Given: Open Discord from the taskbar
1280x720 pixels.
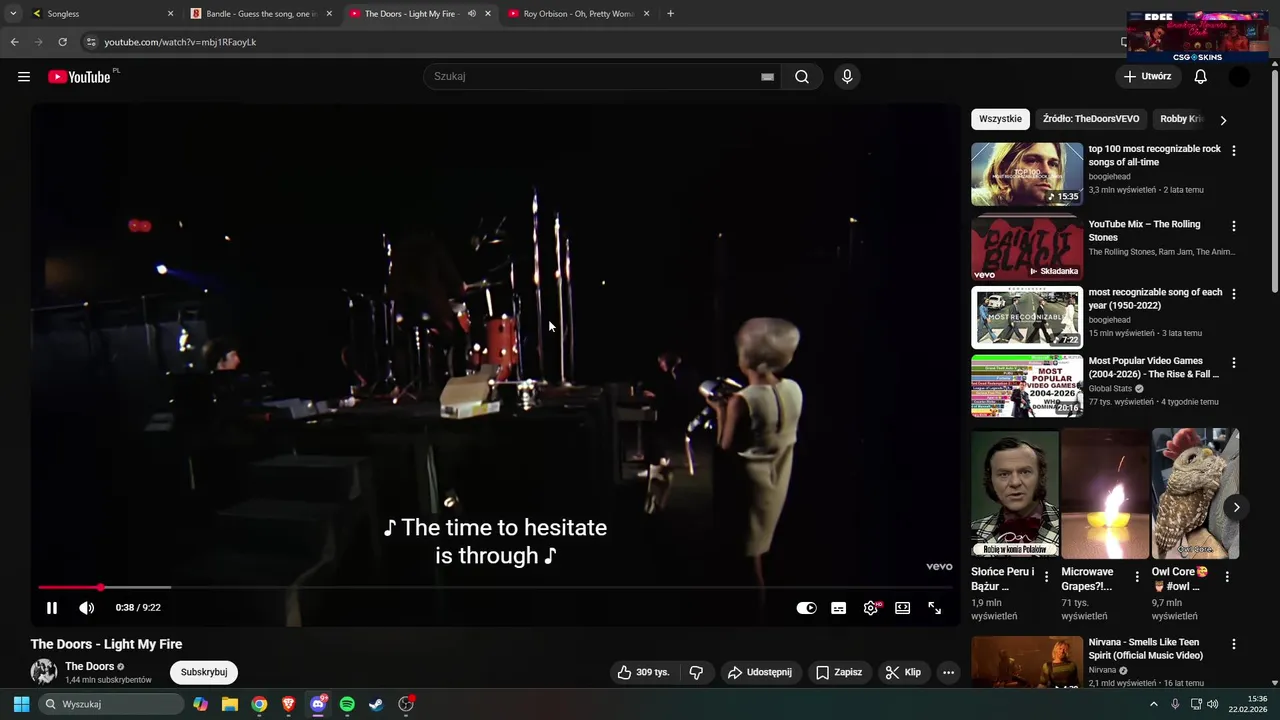Looking at the screenshot, I should coord(318,704).
